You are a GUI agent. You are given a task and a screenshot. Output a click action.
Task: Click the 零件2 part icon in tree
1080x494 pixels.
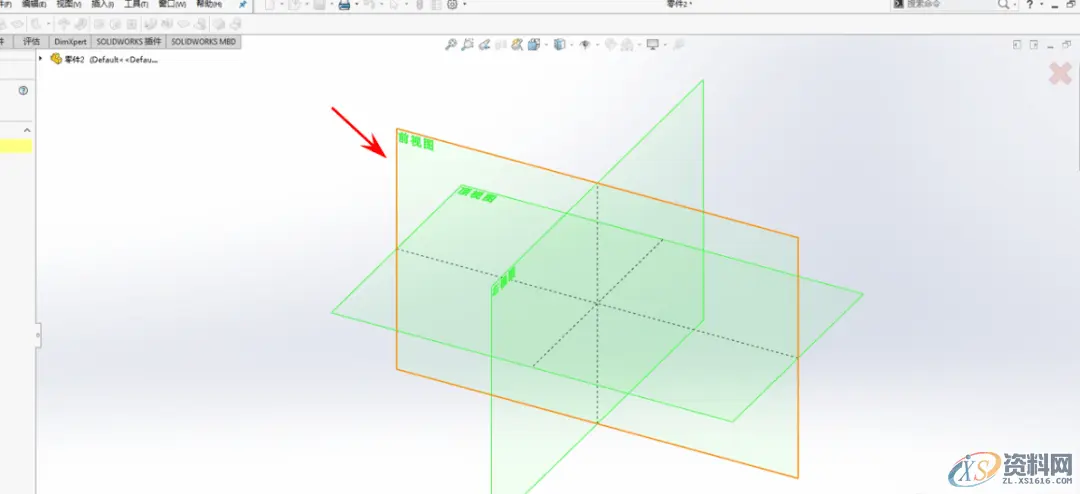(x=56, y=59)
